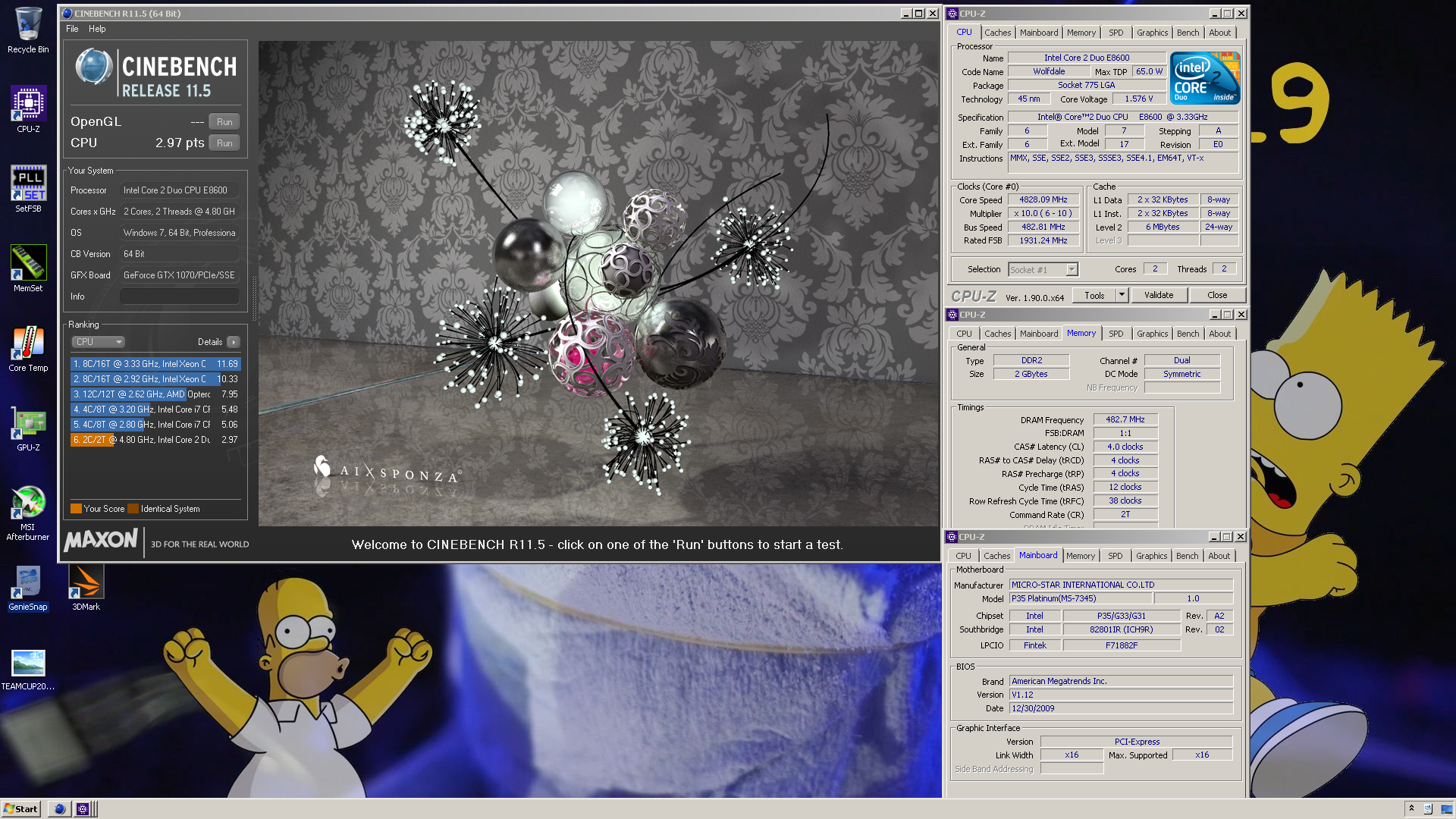Expand the Tools dropdown arrow
The image size is (1456, 819).
pos(1122,296)
